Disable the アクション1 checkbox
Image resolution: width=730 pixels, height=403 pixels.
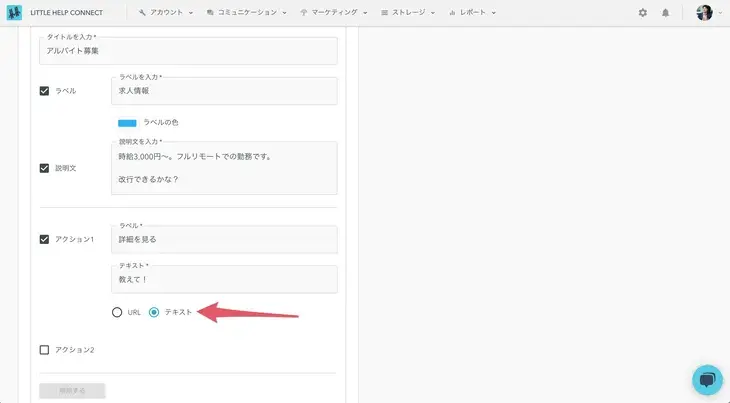click(44, 239)
